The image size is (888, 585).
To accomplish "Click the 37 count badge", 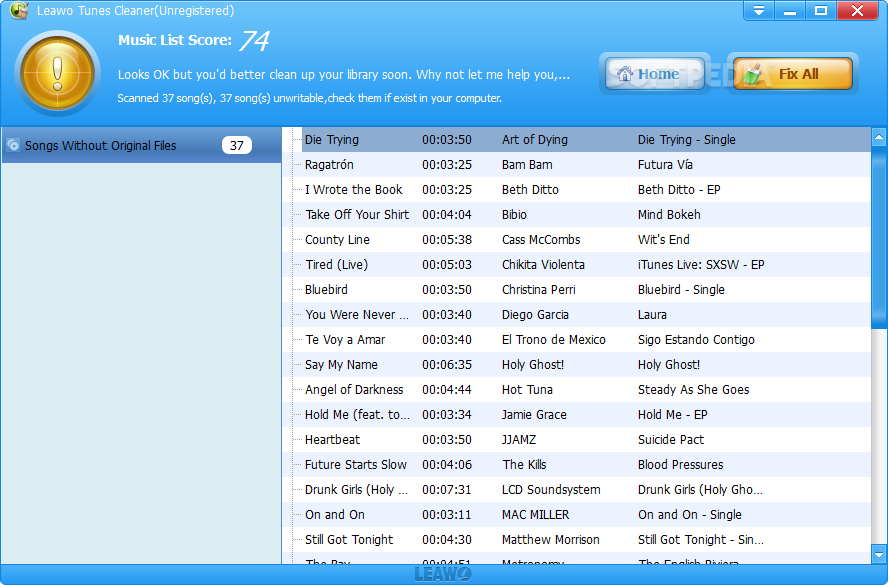I will [x=237, y=146].
